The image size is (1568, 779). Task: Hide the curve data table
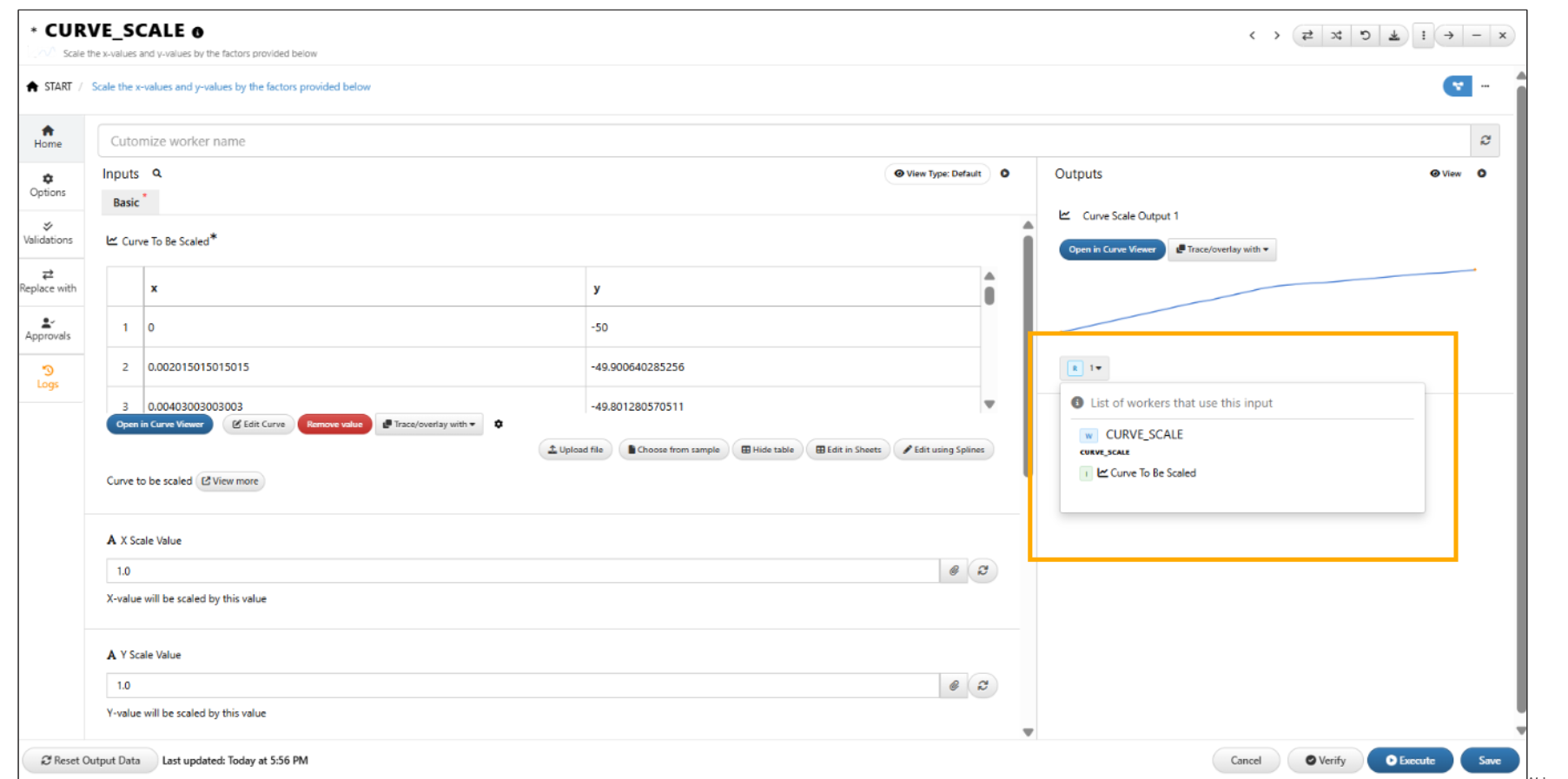point(767,450)
